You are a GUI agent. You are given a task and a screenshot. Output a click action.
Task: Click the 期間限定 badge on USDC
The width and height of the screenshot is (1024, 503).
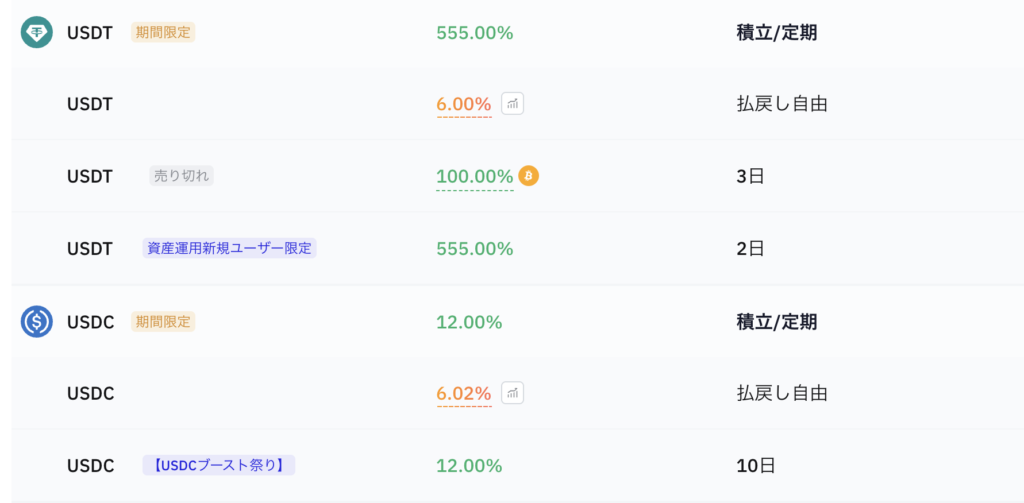pos(163,322)
